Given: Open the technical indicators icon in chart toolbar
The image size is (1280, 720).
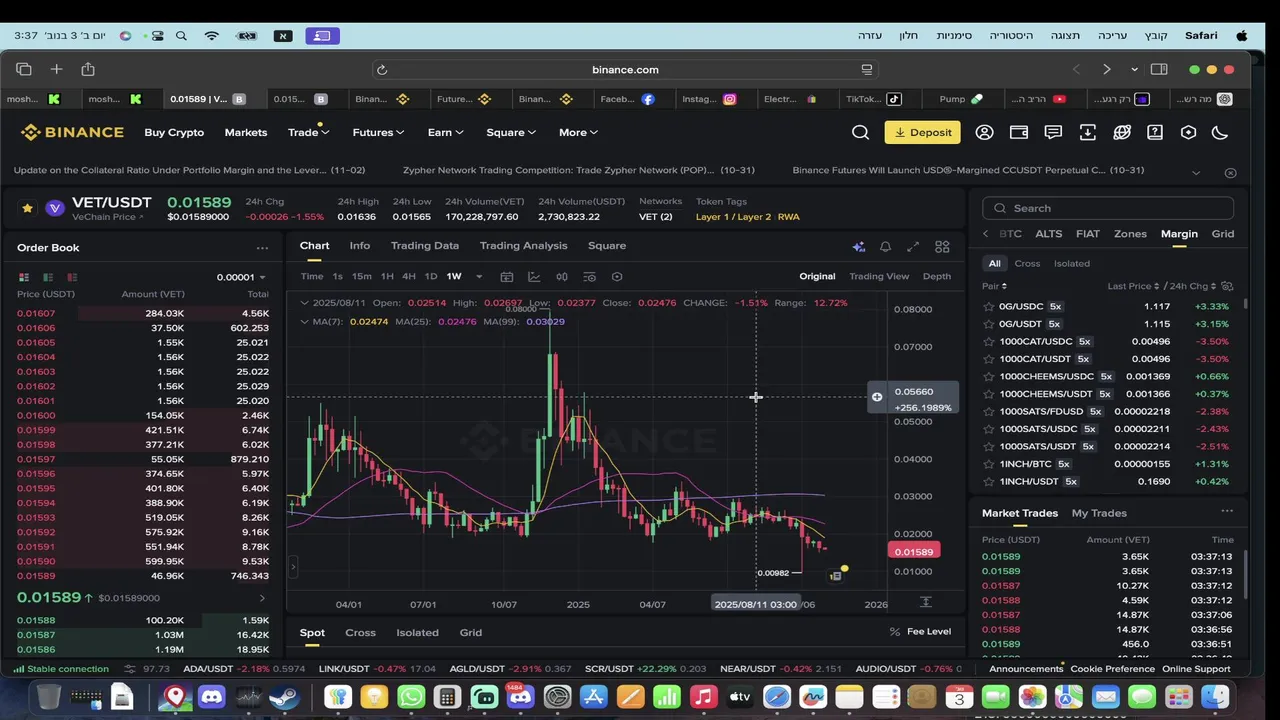Looking at the screenshot, I should [534, 277].
